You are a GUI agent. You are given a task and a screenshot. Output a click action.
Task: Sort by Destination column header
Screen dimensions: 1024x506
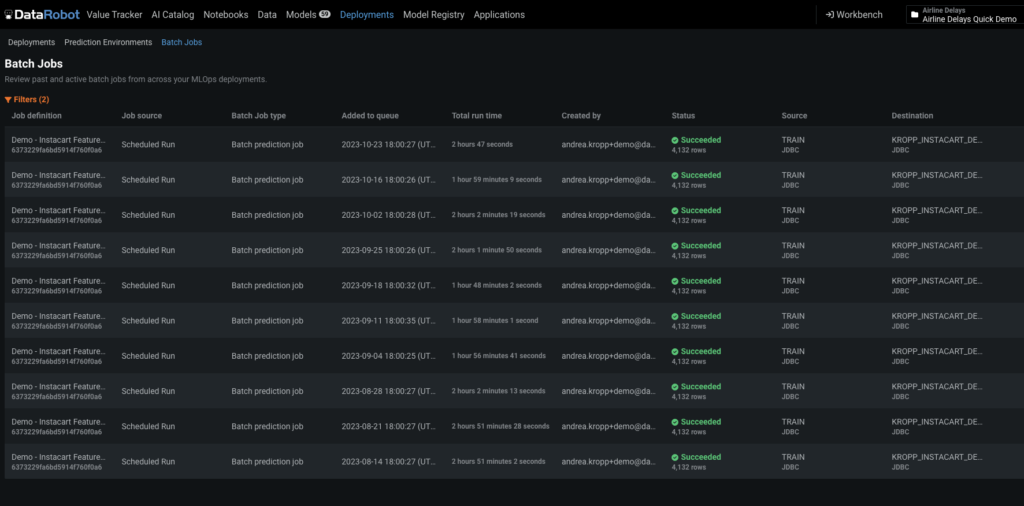click(x=912, y=116)
